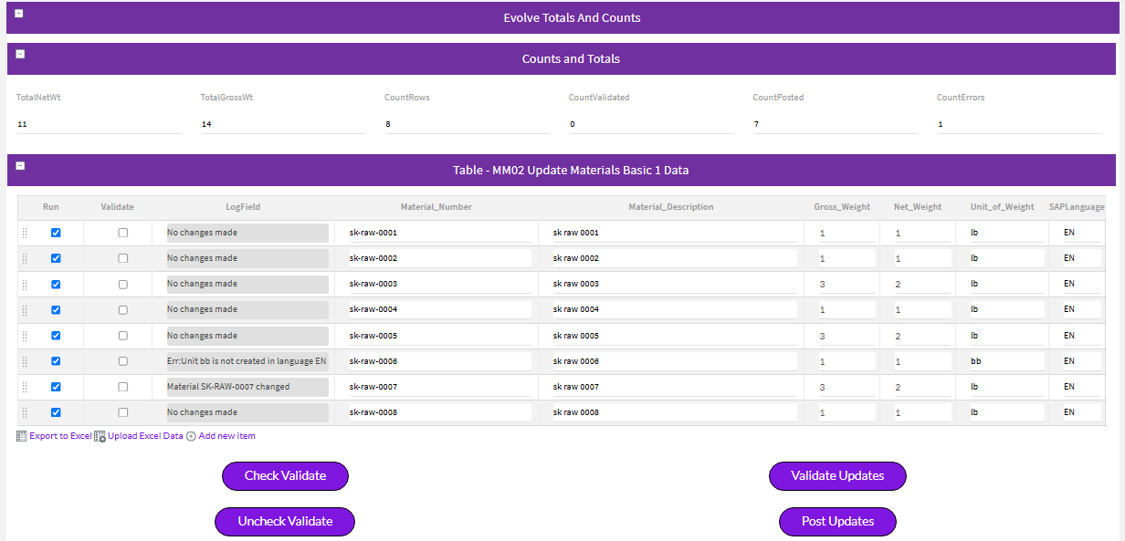The height and width of the screenshot is (541, 1125).
Task: Click the CountValidated value field
Action: point(651,125)
